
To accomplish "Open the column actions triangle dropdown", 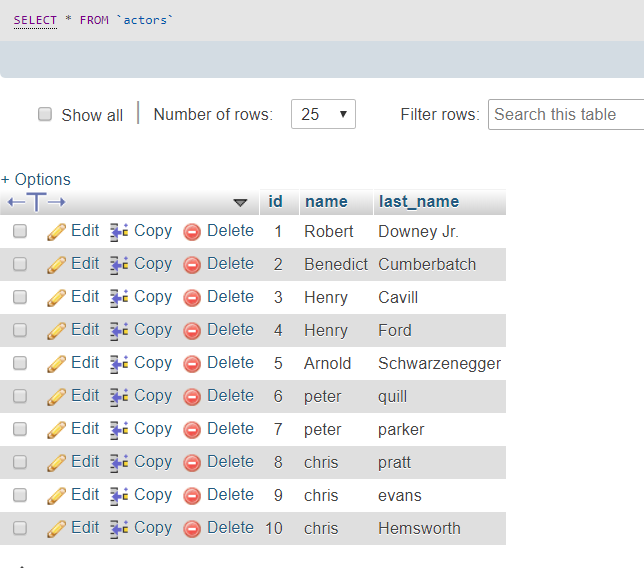I will pyautogui.click(x=240, y=202).
